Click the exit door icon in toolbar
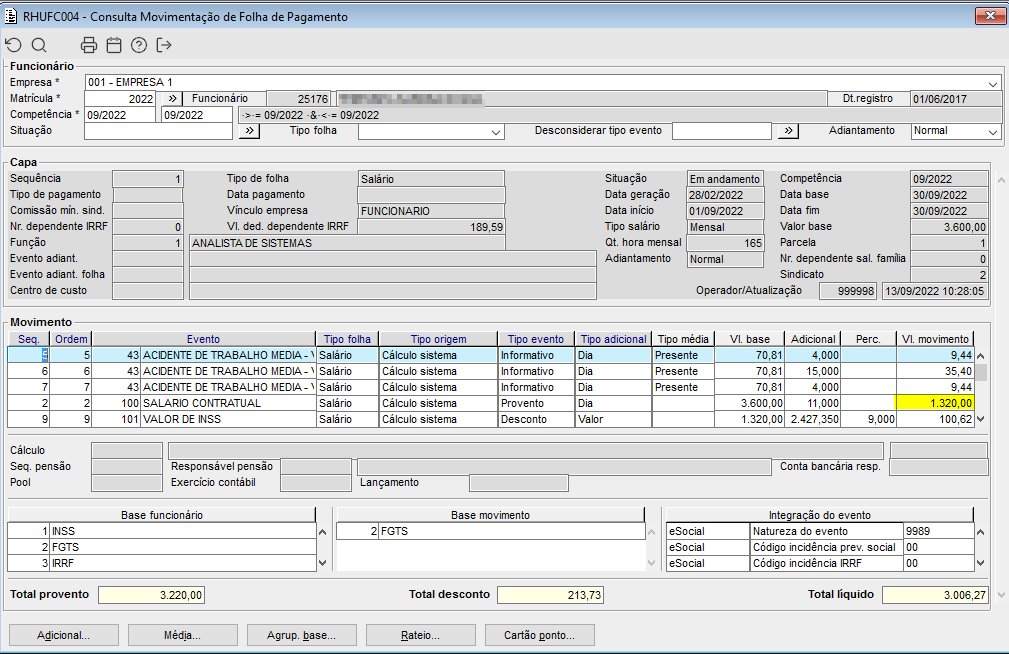This screenshot has width=1009, height=654. point(164,45)
